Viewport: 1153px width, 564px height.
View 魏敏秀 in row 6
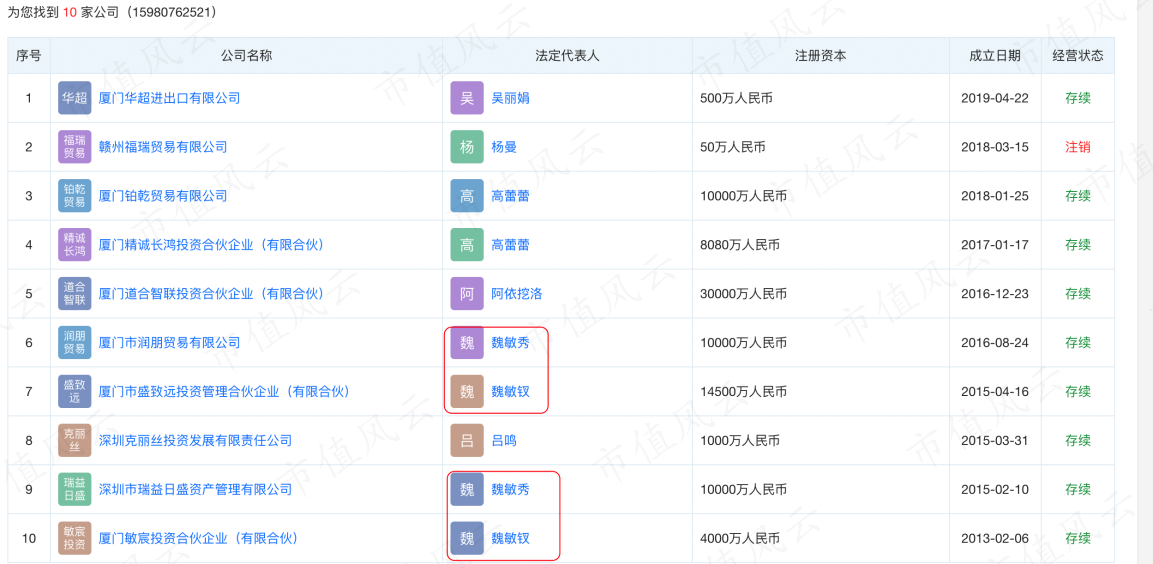pos(510,342)
